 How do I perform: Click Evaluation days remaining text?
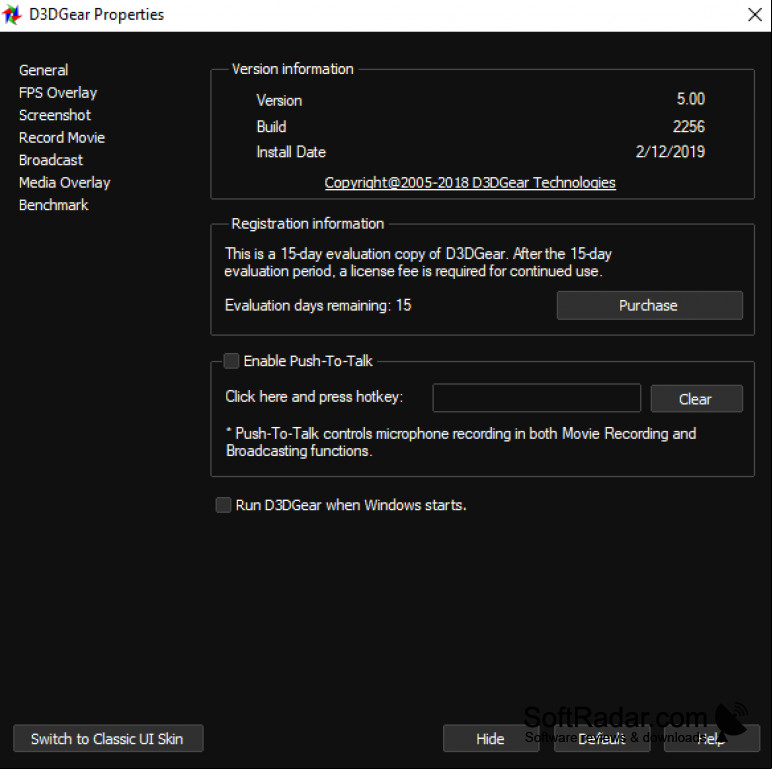(318, 305)
